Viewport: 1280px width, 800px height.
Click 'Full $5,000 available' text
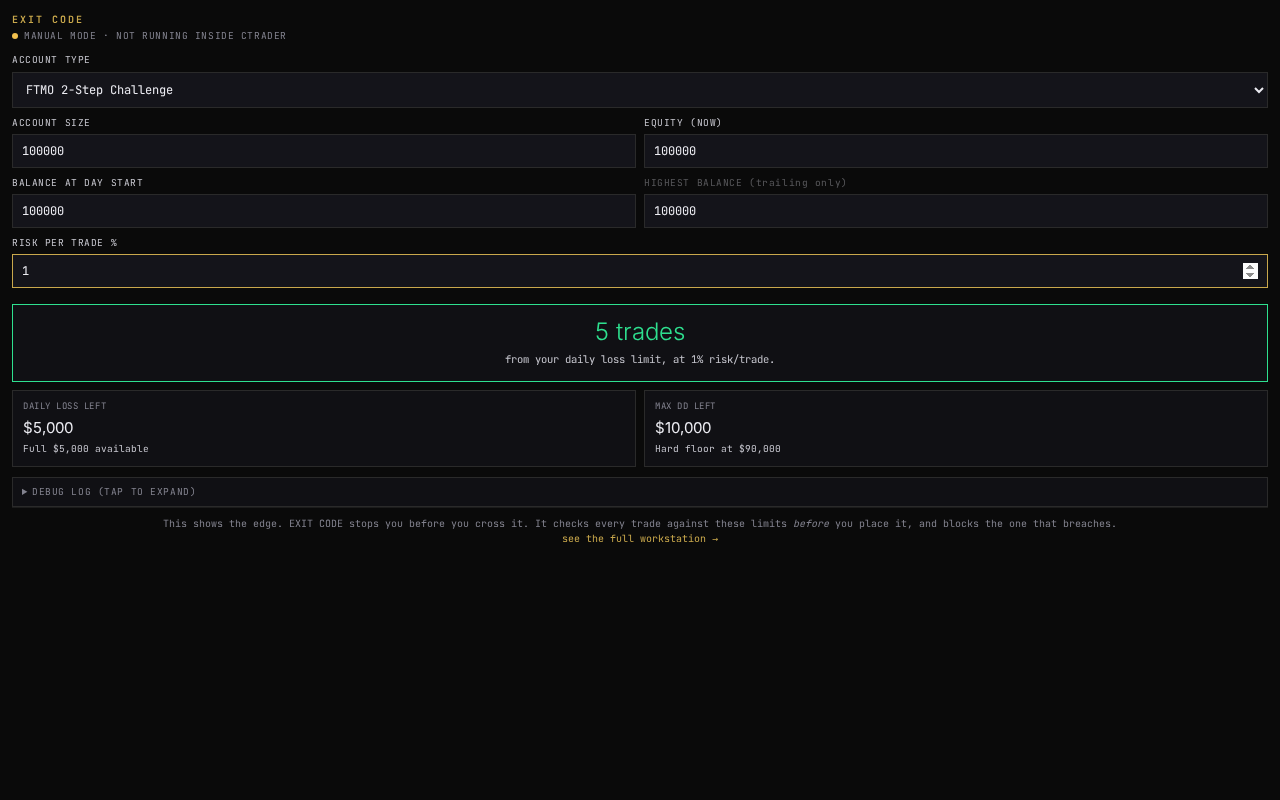86,449
